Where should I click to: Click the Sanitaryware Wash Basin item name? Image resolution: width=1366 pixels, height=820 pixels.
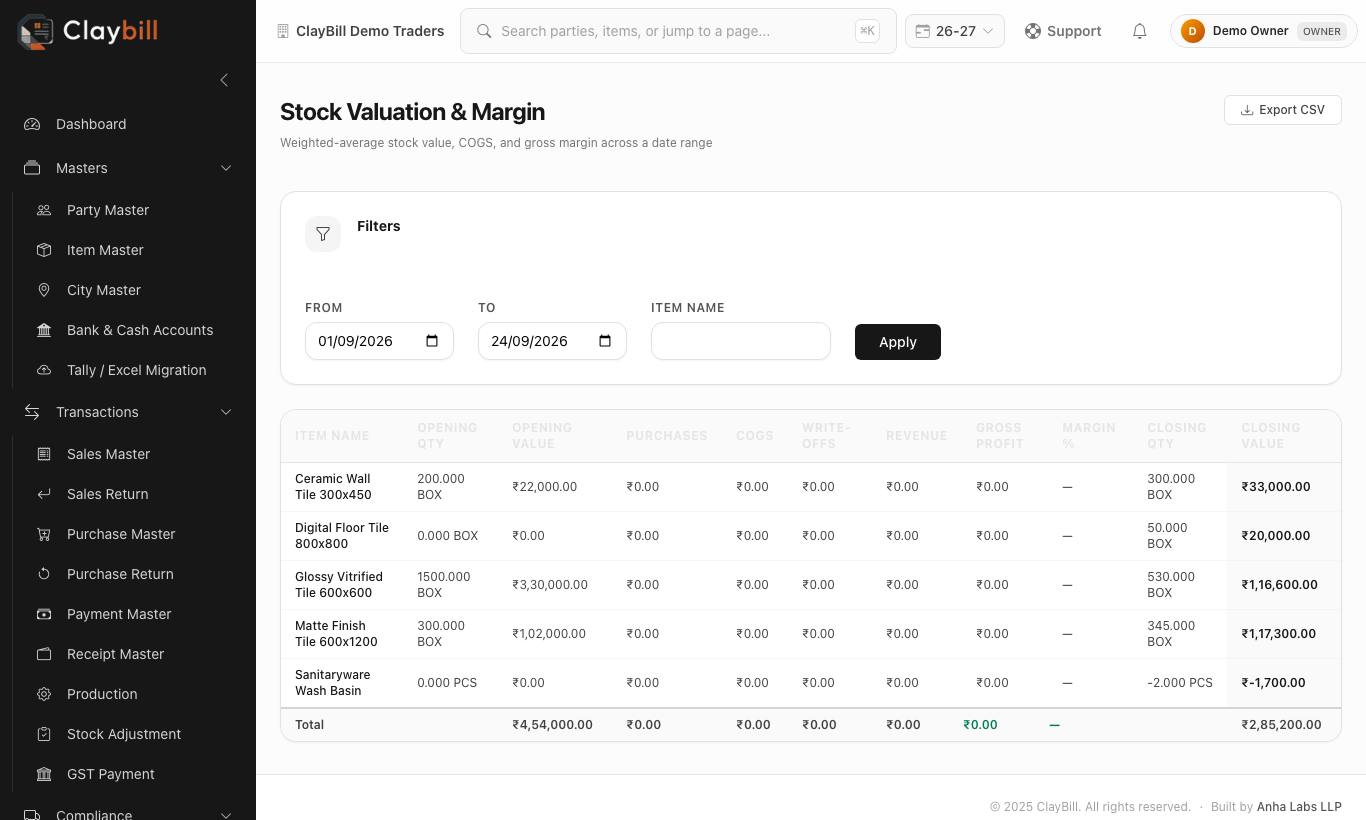332,683
